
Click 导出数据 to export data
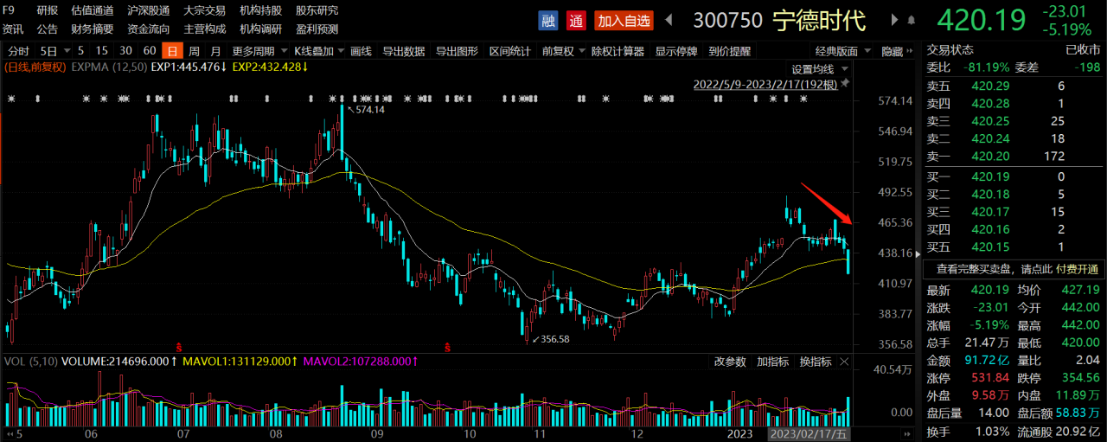[403, 51]
